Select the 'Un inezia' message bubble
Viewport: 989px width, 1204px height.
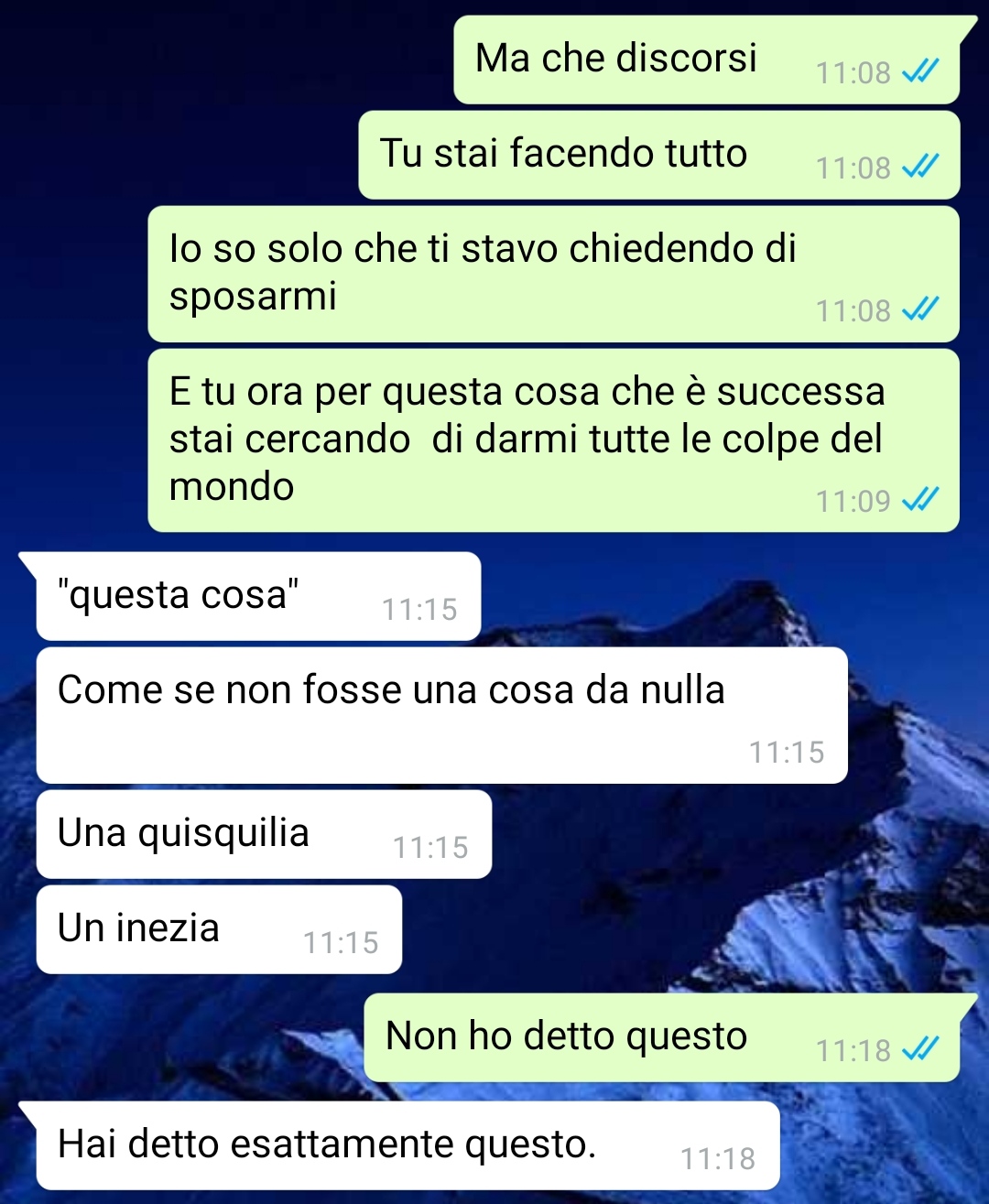tap(219, 929)
